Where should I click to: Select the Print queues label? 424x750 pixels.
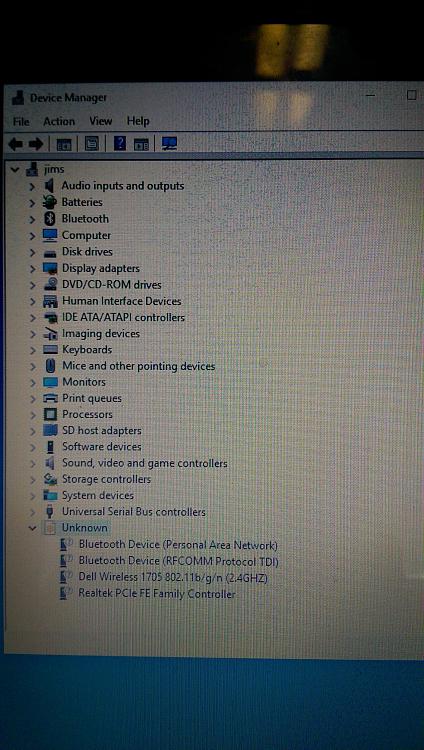click(92, 398)
